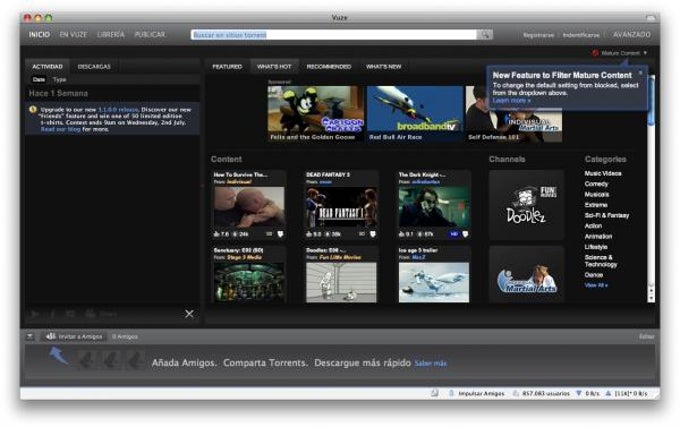Select the ACTIVIDAD tab
This screenshot has width=680, height=427.
(47, 66)
